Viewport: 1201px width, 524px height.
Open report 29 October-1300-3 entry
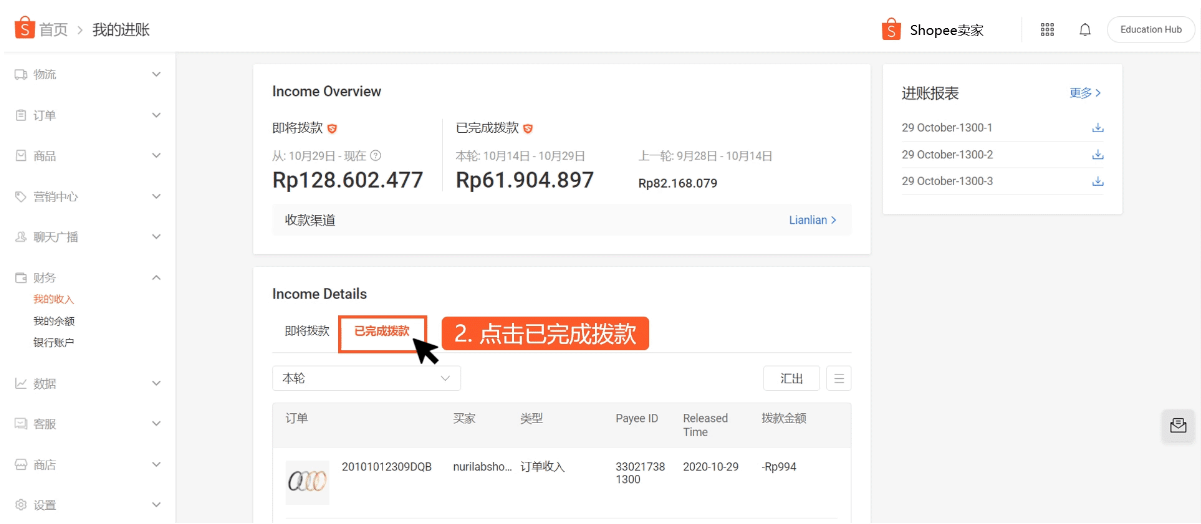click(947, 181)
